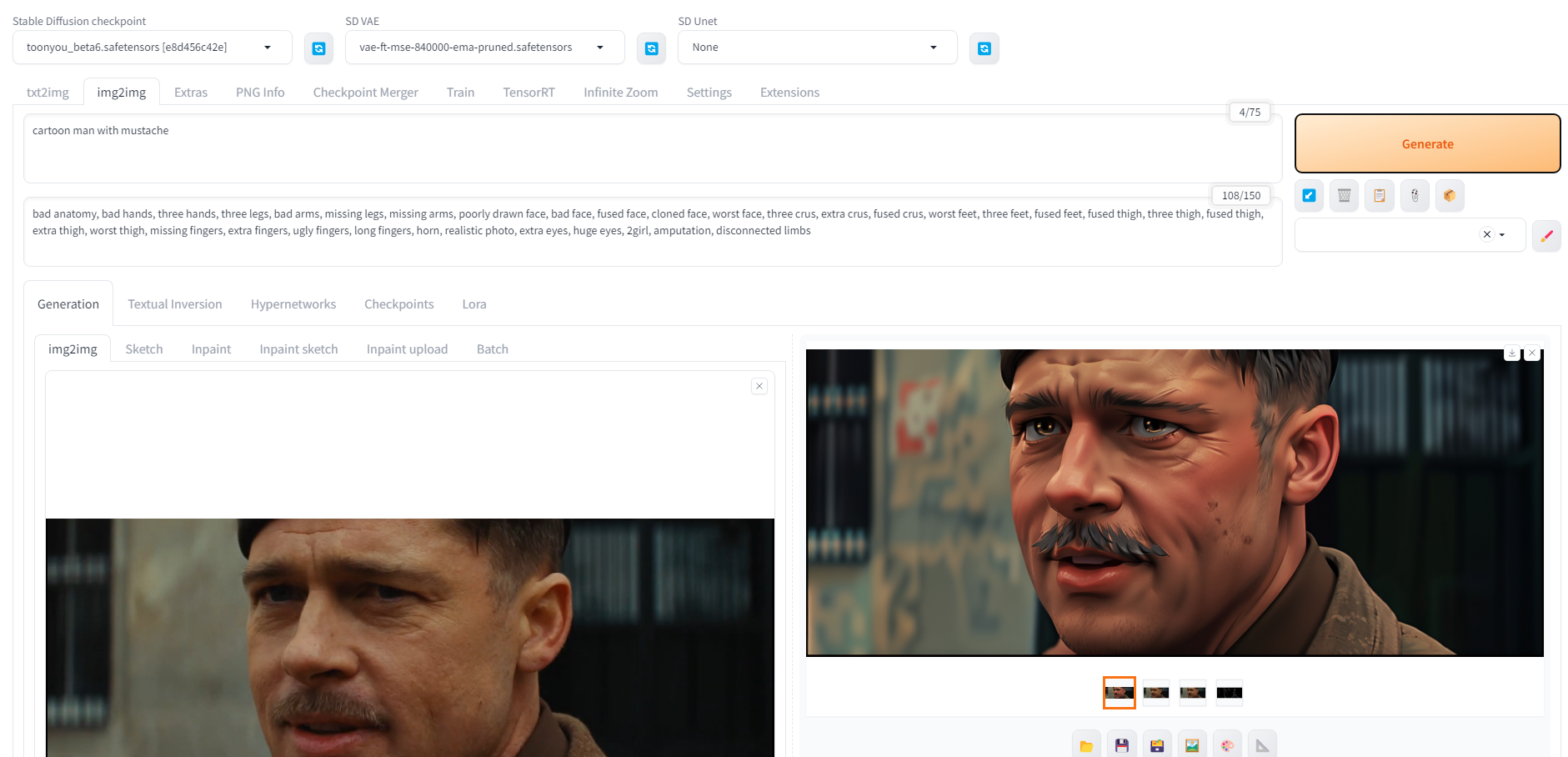Refresh the SD VAE list
This screenshot has height=757, width=1568.
(651, 48)
